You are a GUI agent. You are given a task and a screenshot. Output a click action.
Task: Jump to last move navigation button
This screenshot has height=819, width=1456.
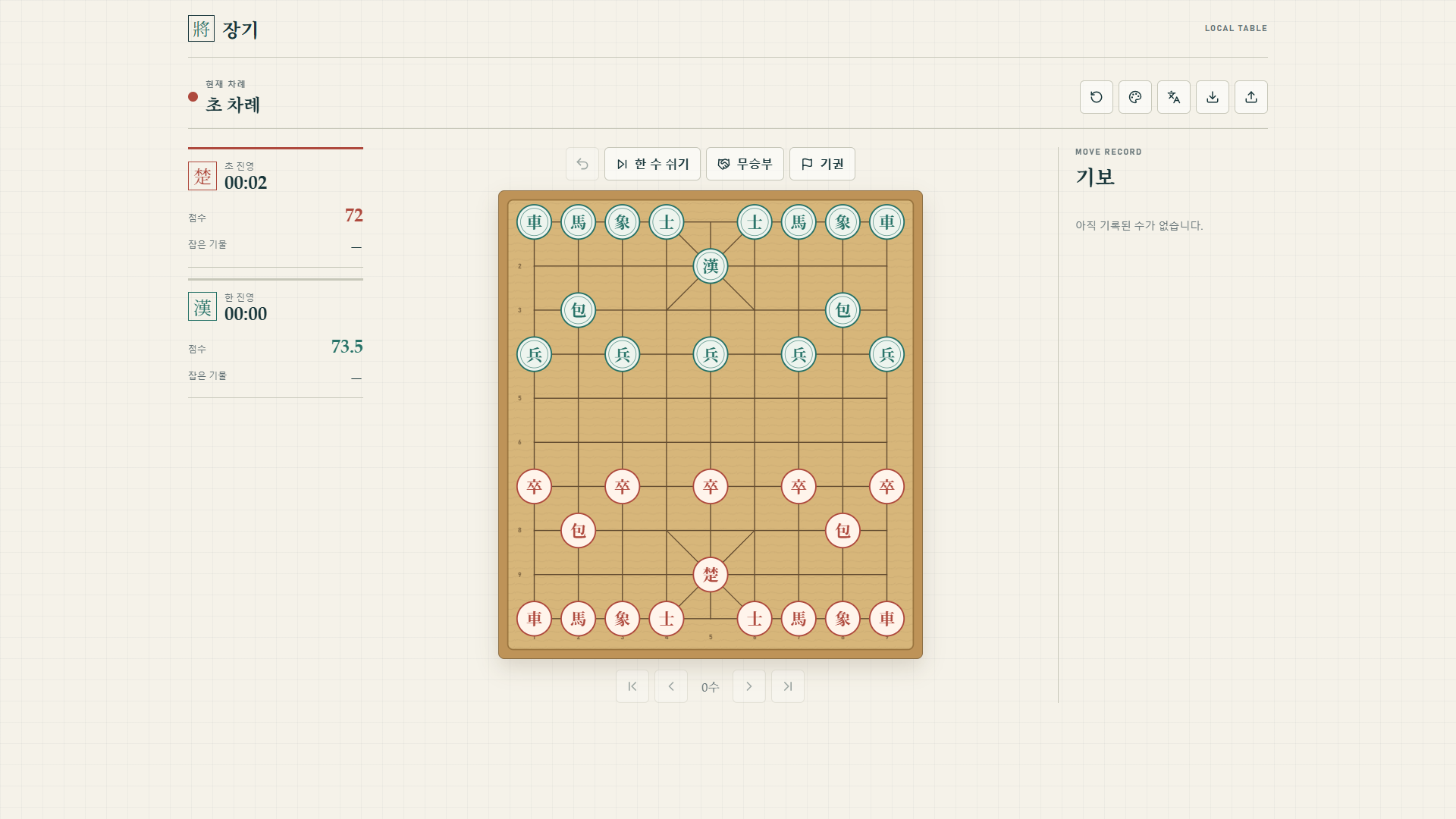tap(788, 686)
